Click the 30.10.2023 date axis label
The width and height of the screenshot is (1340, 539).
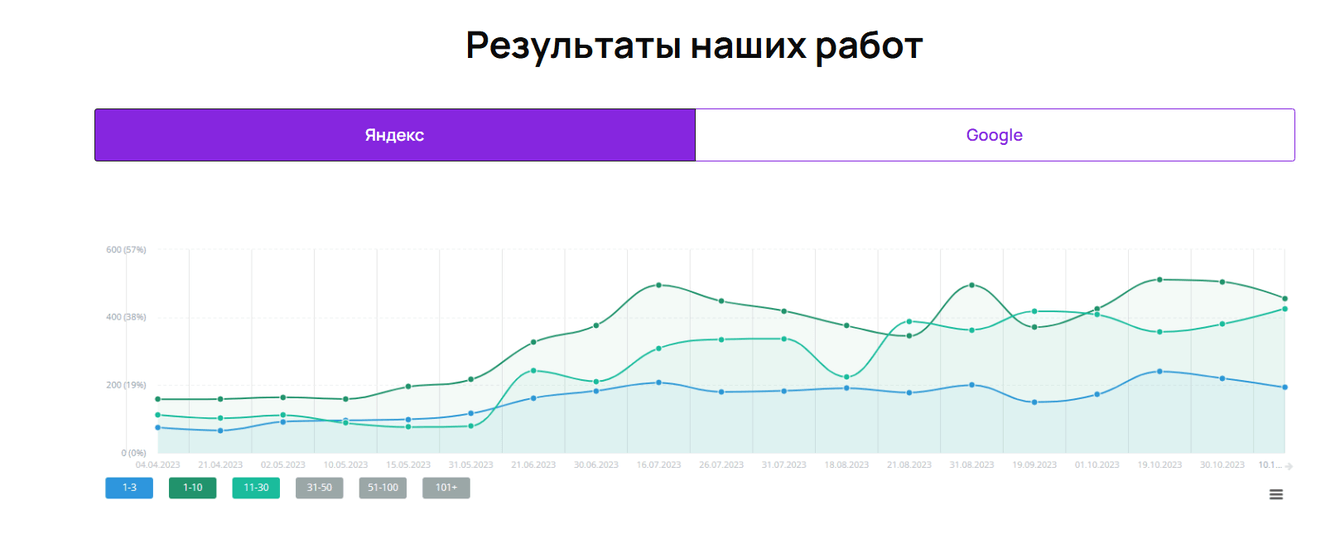(1222, 465)
